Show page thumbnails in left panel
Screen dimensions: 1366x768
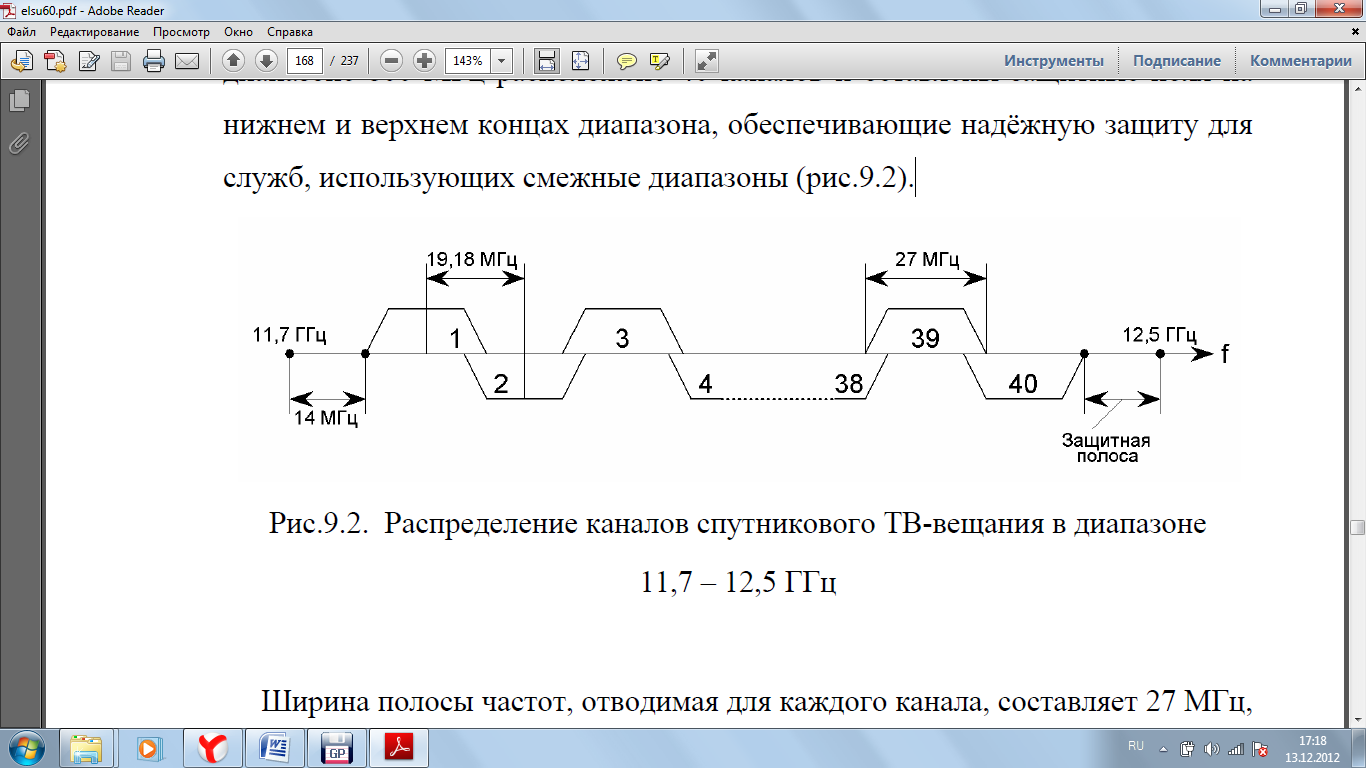coord(18,101)
